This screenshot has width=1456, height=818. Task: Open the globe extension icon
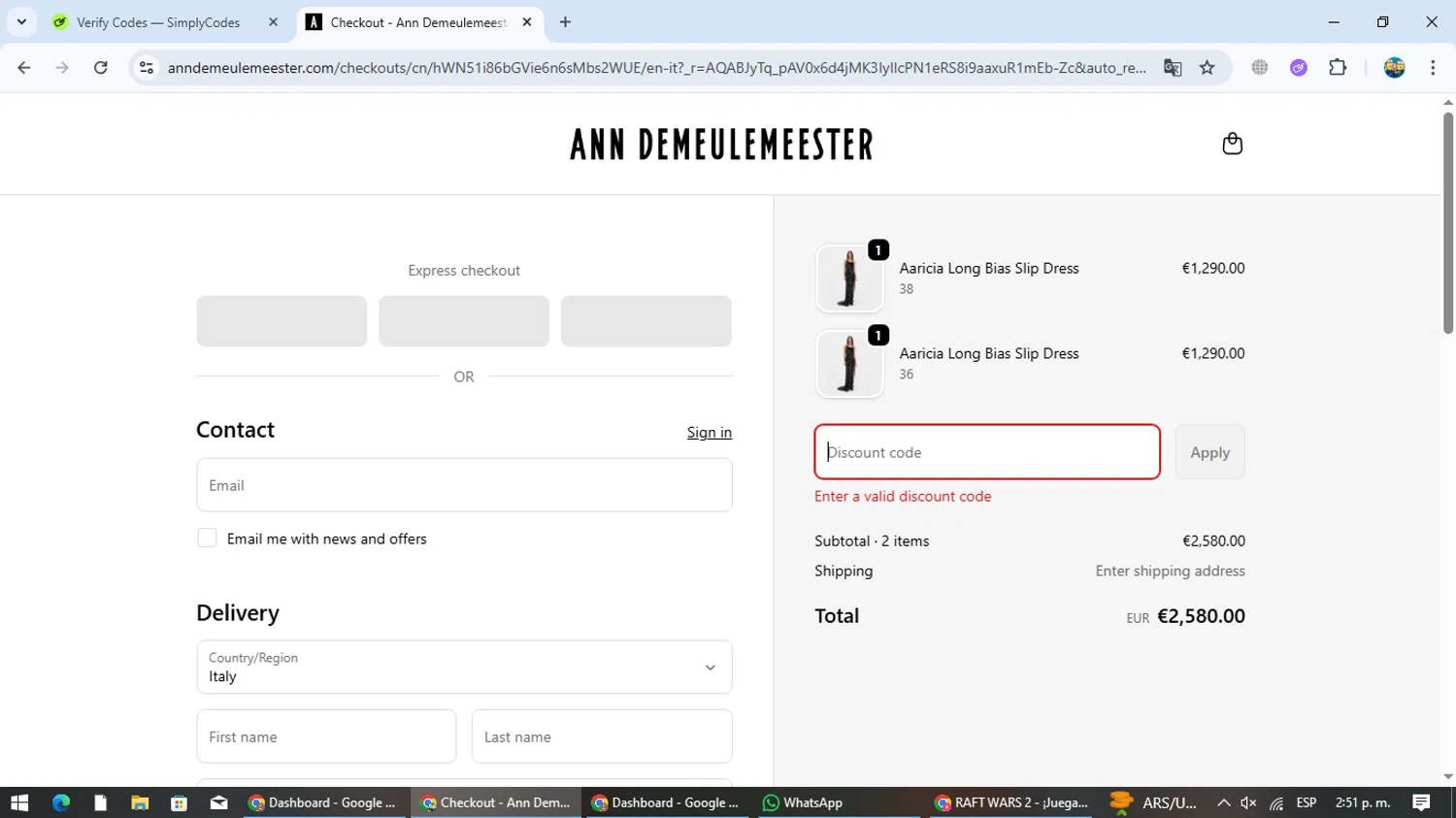[1260, 68]
